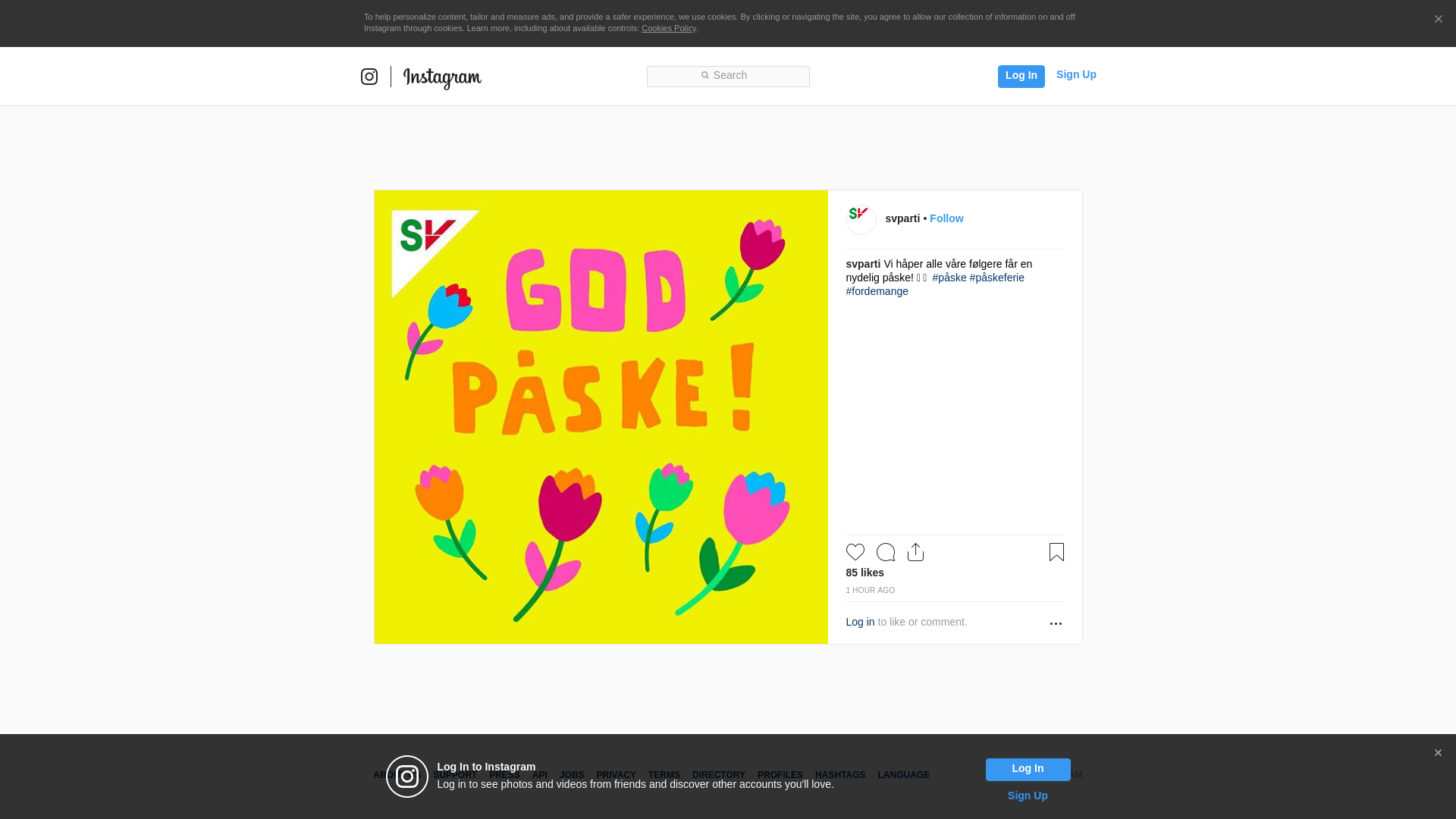Share the post using share icon

tap(915, 552)
